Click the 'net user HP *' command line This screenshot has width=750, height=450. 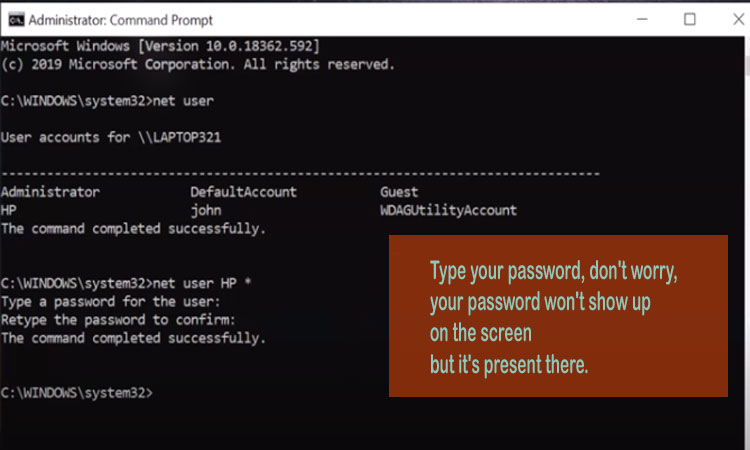[126, 283]
